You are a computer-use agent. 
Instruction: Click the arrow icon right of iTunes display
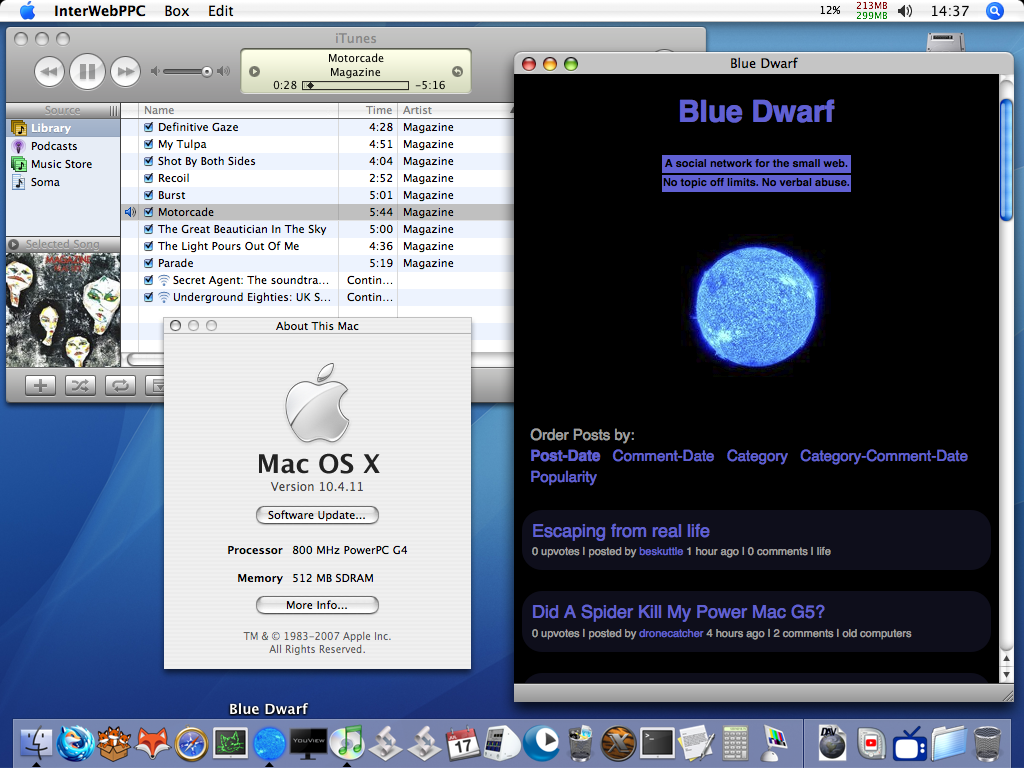(x=457, y=71)
